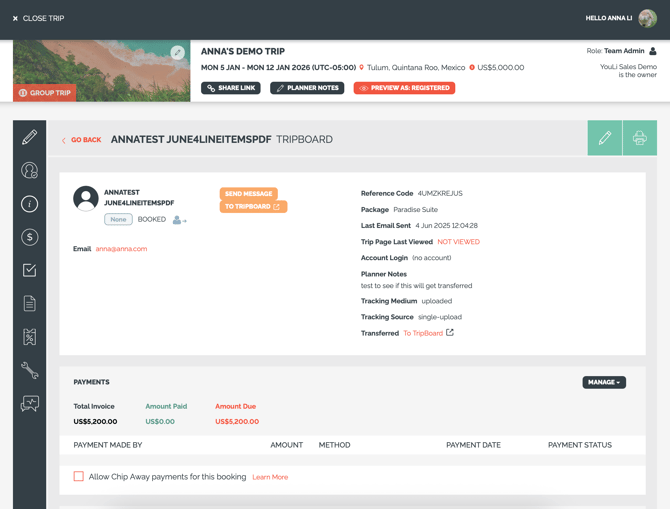This screenshot has height=509, width=670.
Task: Open the Learn More link
Action: tap(270, 477)
